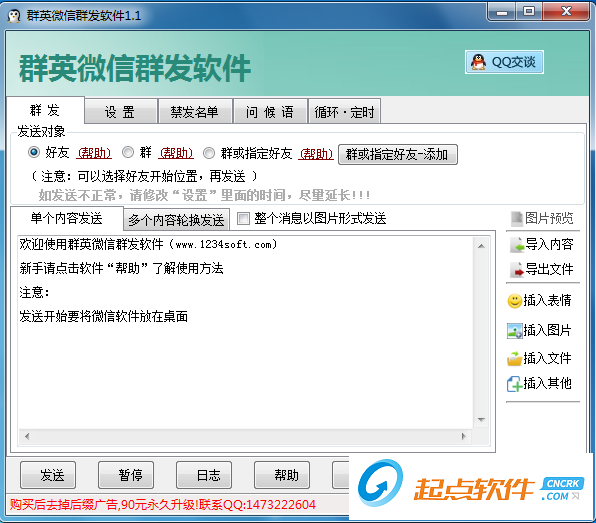The width and height of the screenshot is (596, 523).
Task: Click the text area scroll up arrow
Action: coord(481,246)
